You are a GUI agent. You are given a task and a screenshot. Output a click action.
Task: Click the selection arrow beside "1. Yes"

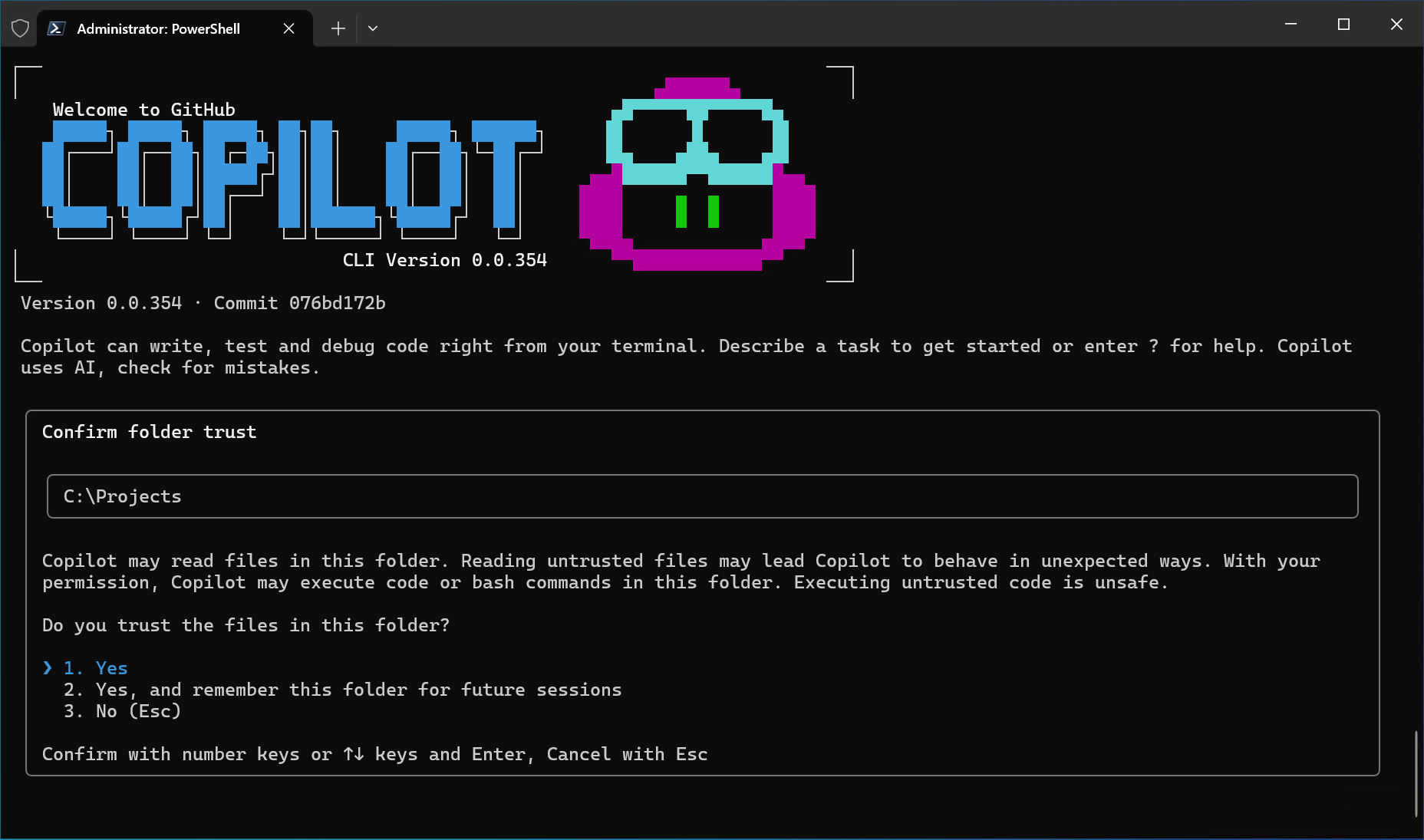(48, 667)
